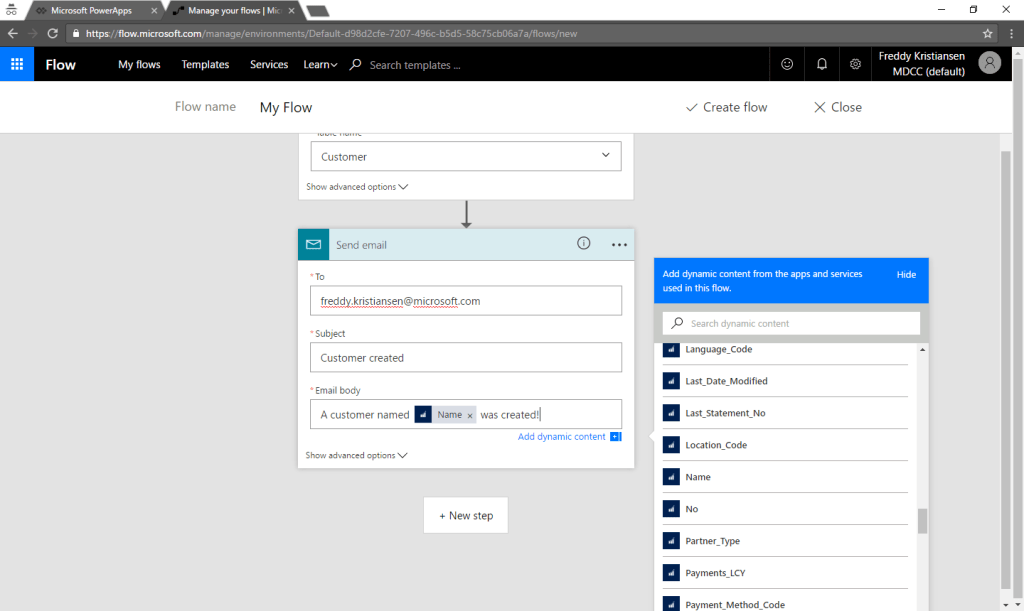Click the icon beside Last_Statement_No
Screen dimensions: 1024x611
pyautogui.click(x=671, y=413)
